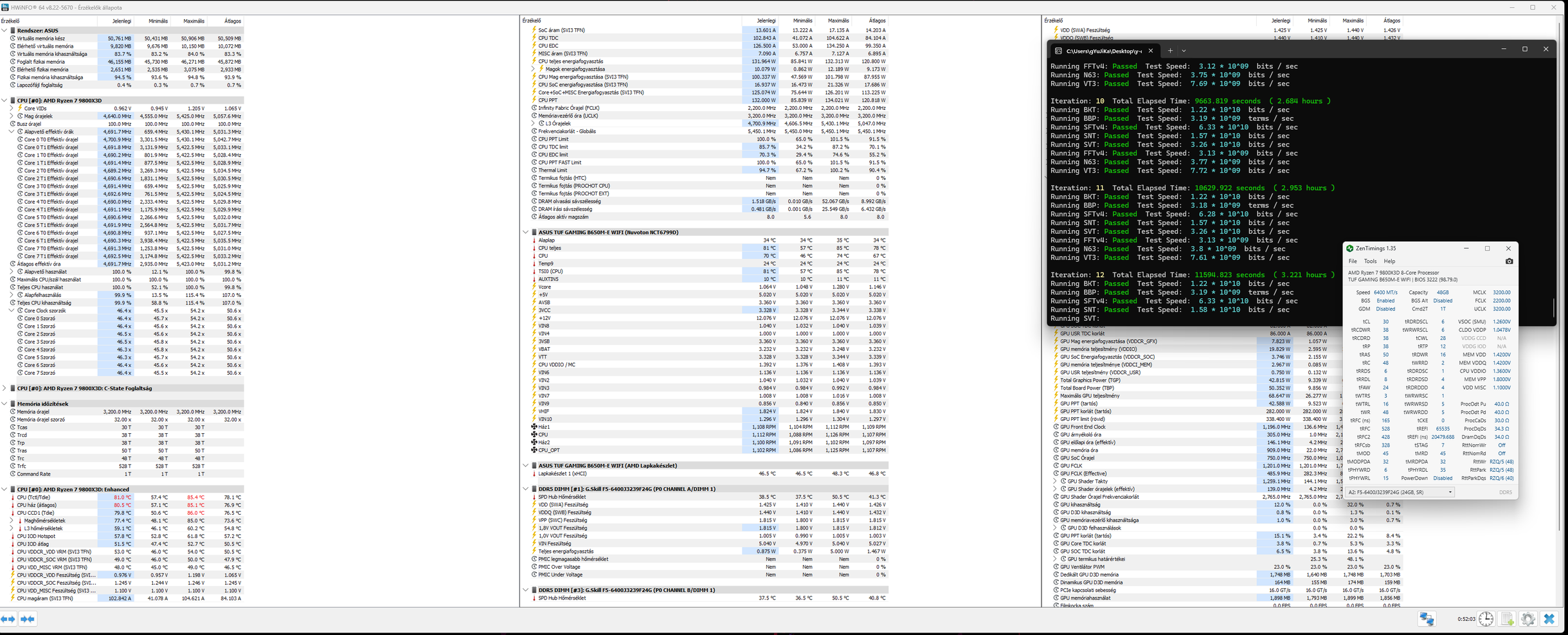Click the first Átlagos column header
This screenshot has width=1568, height=635.
(x=225, y=21)
